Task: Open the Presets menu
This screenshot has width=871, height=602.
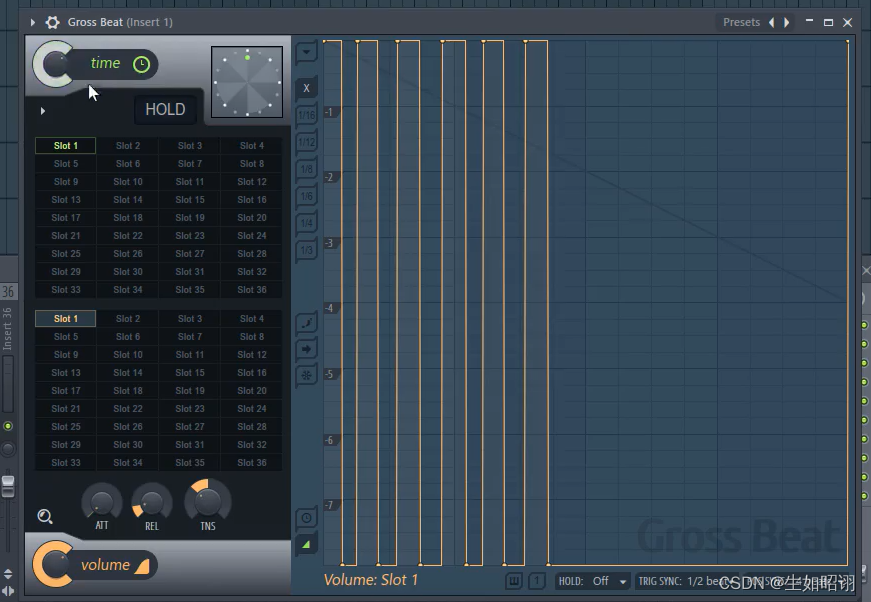Action: tap(741, 22)
